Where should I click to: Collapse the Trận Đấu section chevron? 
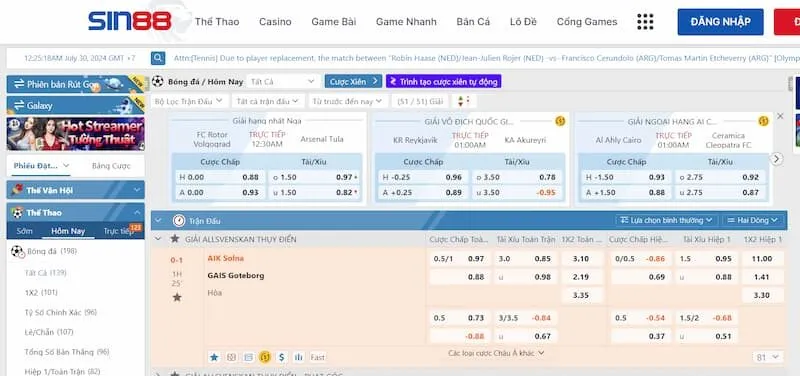point(158,220)
